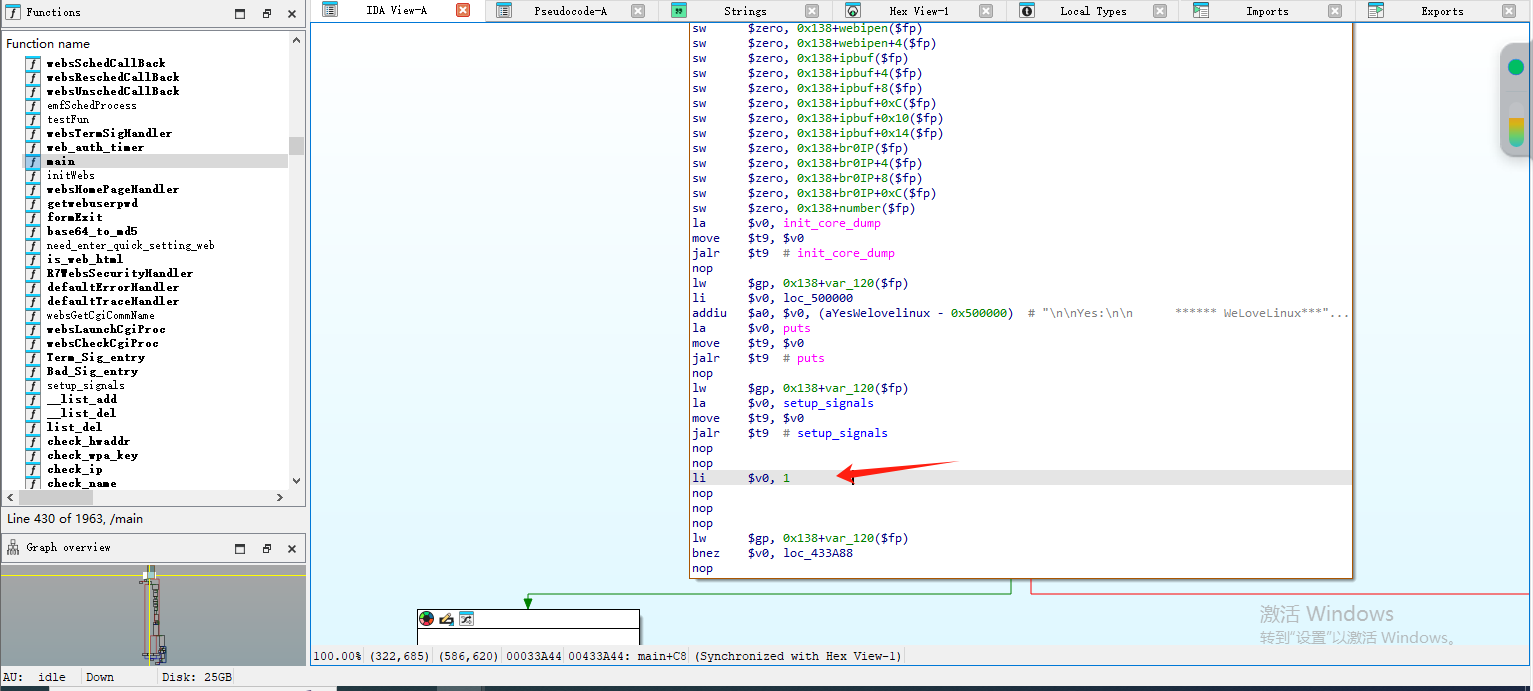Click the 'bnez' instruction mnemonic
The width and height of the screenshot is (1533, 691).
coord(705,553)
